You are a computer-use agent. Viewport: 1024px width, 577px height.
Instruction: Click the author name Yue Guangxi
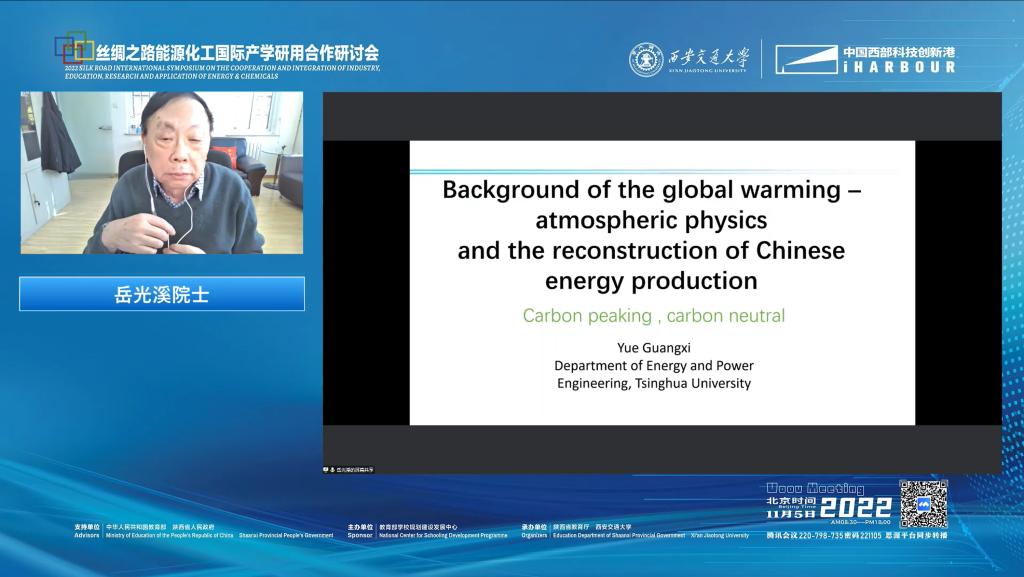coord(653,348)
